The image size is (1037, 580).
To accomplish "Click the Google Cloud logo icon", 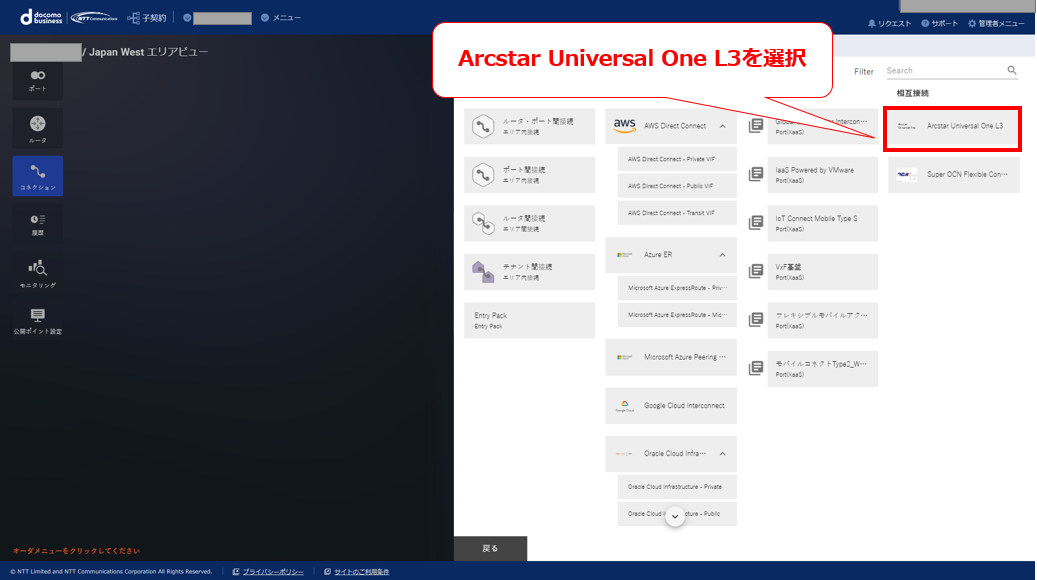I will pos(624,405).
